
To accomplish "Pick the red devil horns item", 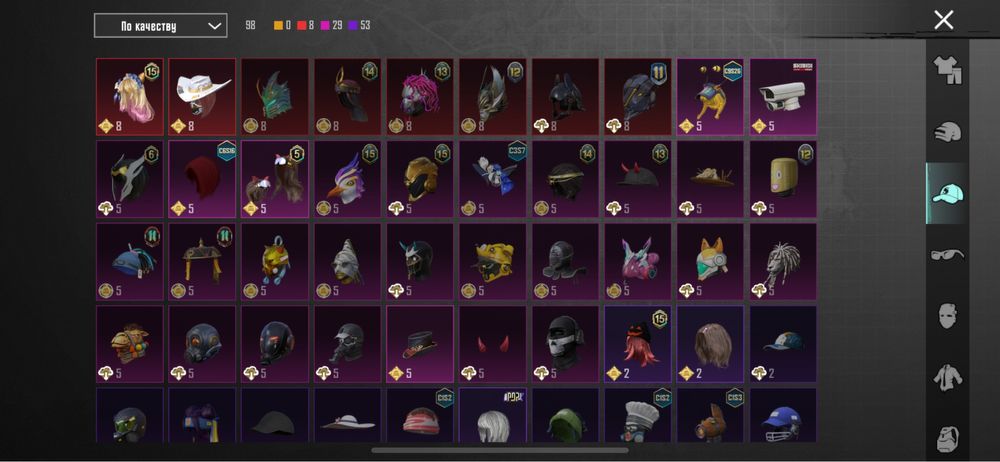I will pos(493,344).
